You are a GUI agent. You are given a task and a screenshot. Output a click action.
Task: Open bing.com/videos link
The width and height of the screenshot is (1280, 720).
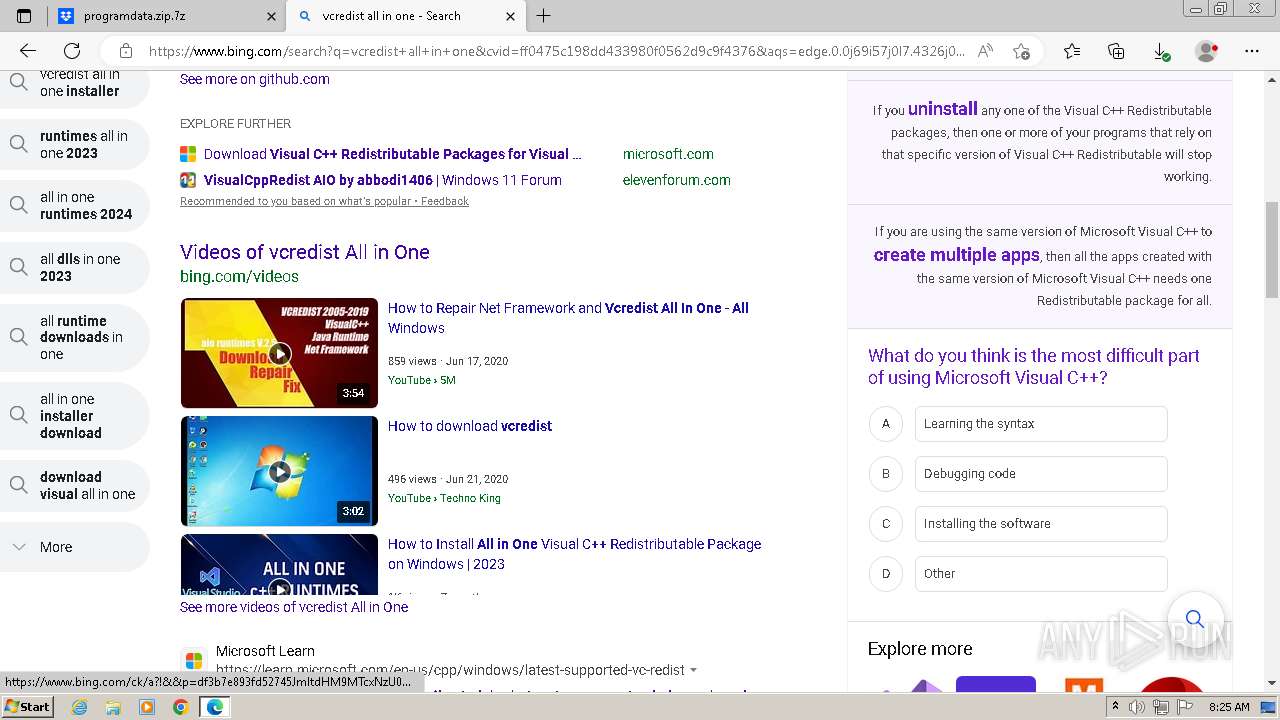pos(239,276)
